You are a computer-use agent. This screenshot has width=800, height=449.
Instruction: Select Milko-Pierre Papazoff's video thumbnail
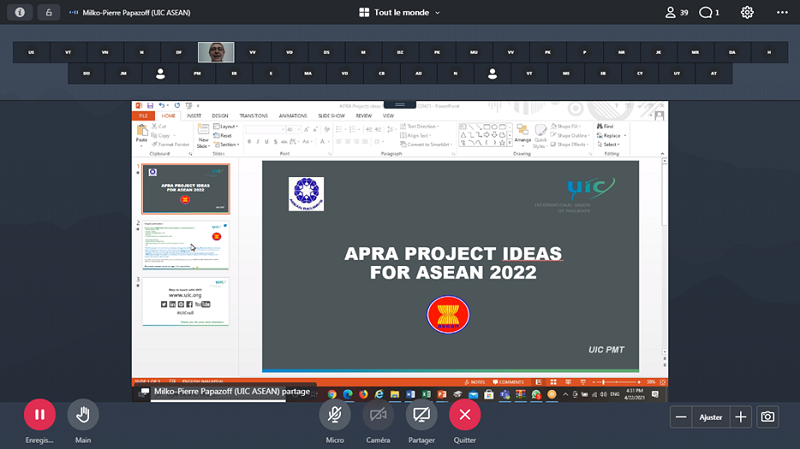coord(216,51)
